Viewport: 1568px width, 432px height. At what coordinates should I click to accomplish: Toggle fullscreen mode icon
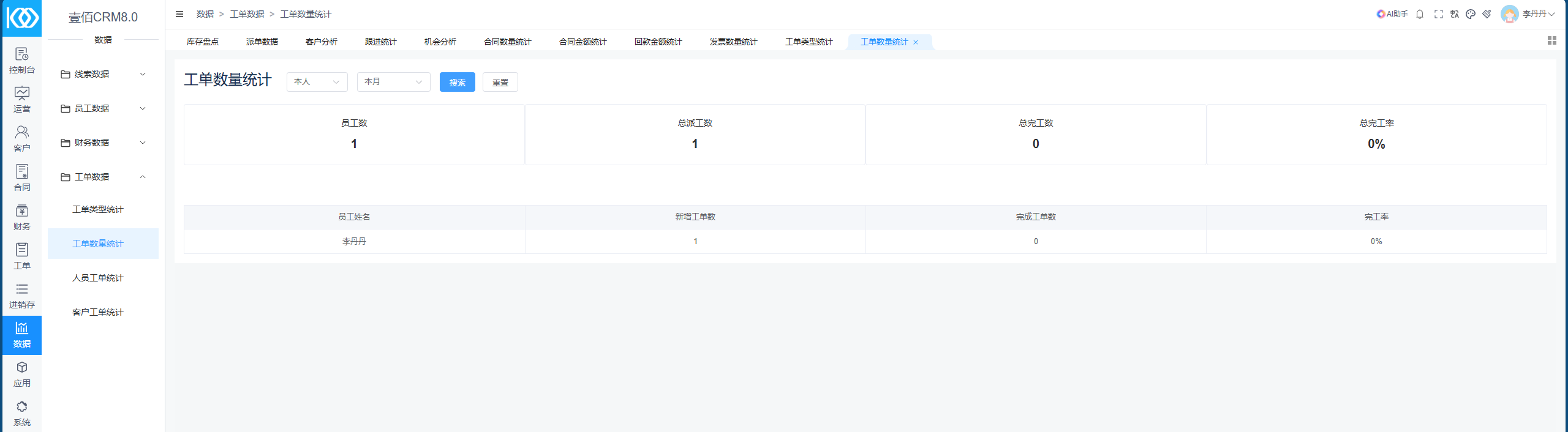[x=1439, y=14]
